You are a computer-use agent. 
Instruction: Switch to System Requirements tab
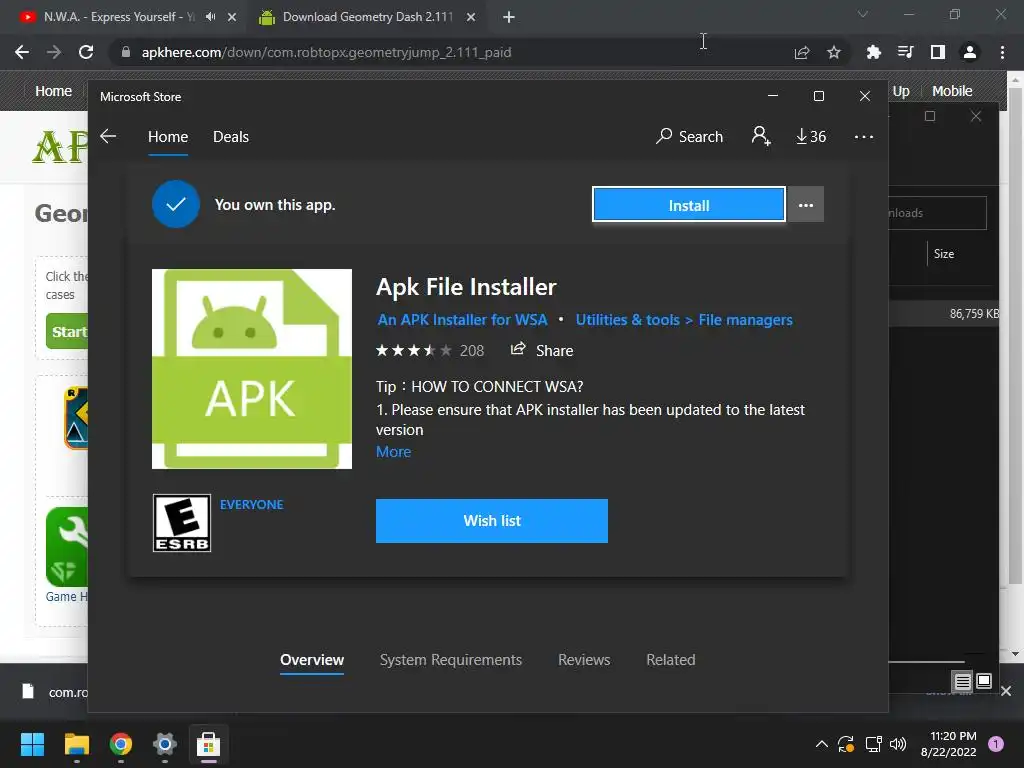[x=451, y=660]
